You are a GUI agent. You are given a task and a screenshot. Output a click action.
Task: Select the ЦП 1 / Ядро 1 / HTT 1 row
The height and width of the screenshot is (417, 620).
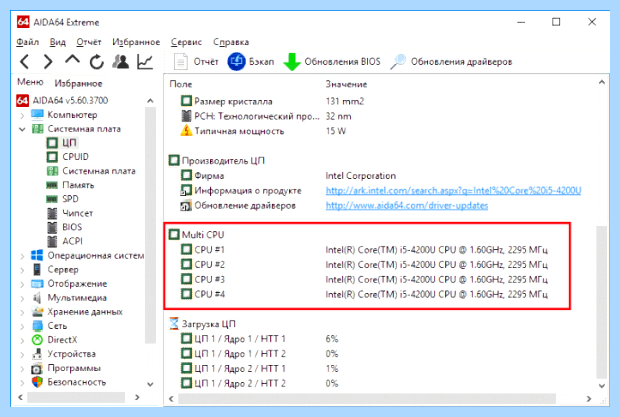pos(259,339)
